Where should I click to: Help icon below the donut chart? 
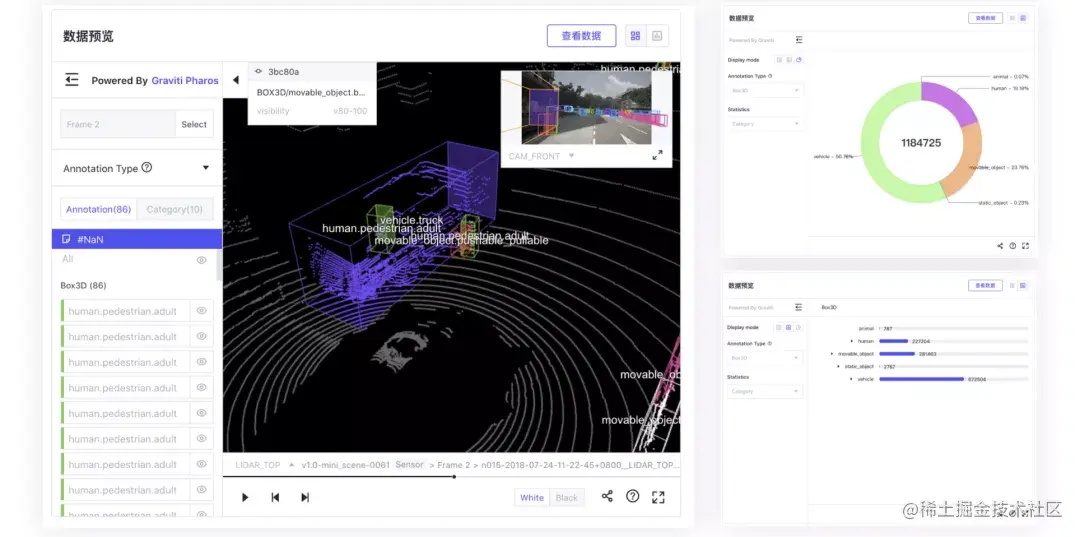pos(1012,246)
